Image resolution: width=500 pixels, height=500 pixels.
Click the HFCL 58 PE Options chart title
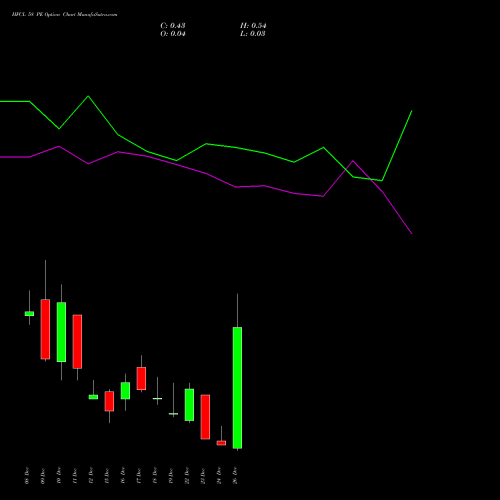pyautogui.click(x=64, y=15)
